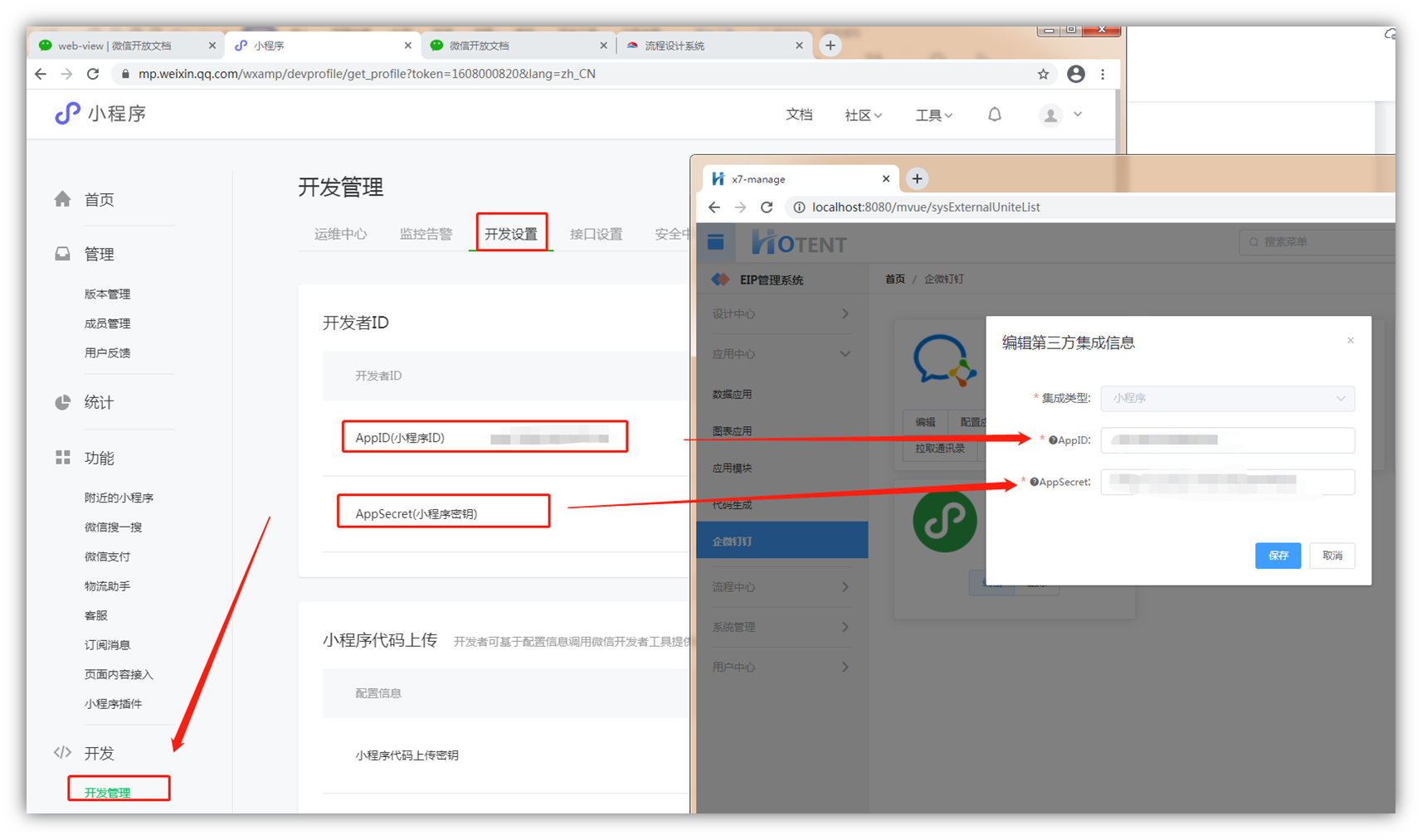Switch to the 运维中心 tab

click(x=340, y=234)
